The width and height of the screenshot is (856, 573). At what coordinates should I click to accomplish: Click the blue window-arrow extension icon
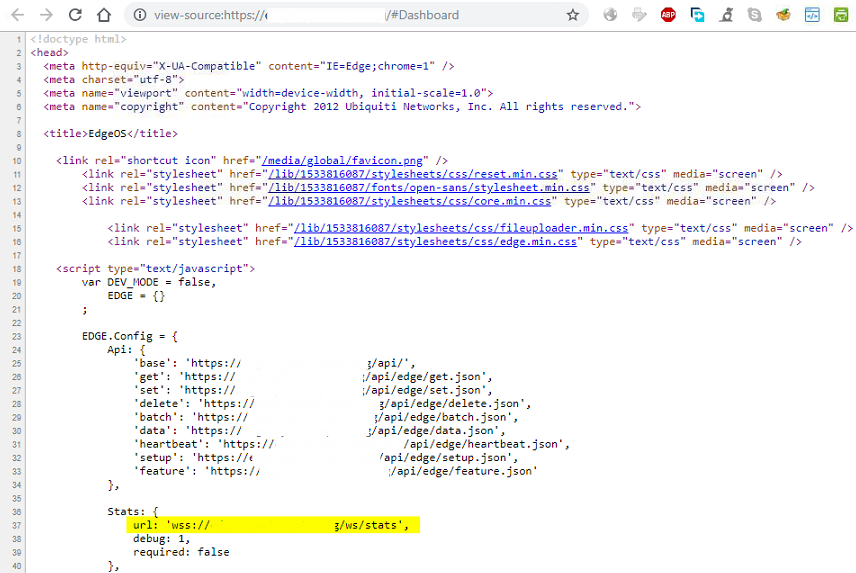pos(697,15)
